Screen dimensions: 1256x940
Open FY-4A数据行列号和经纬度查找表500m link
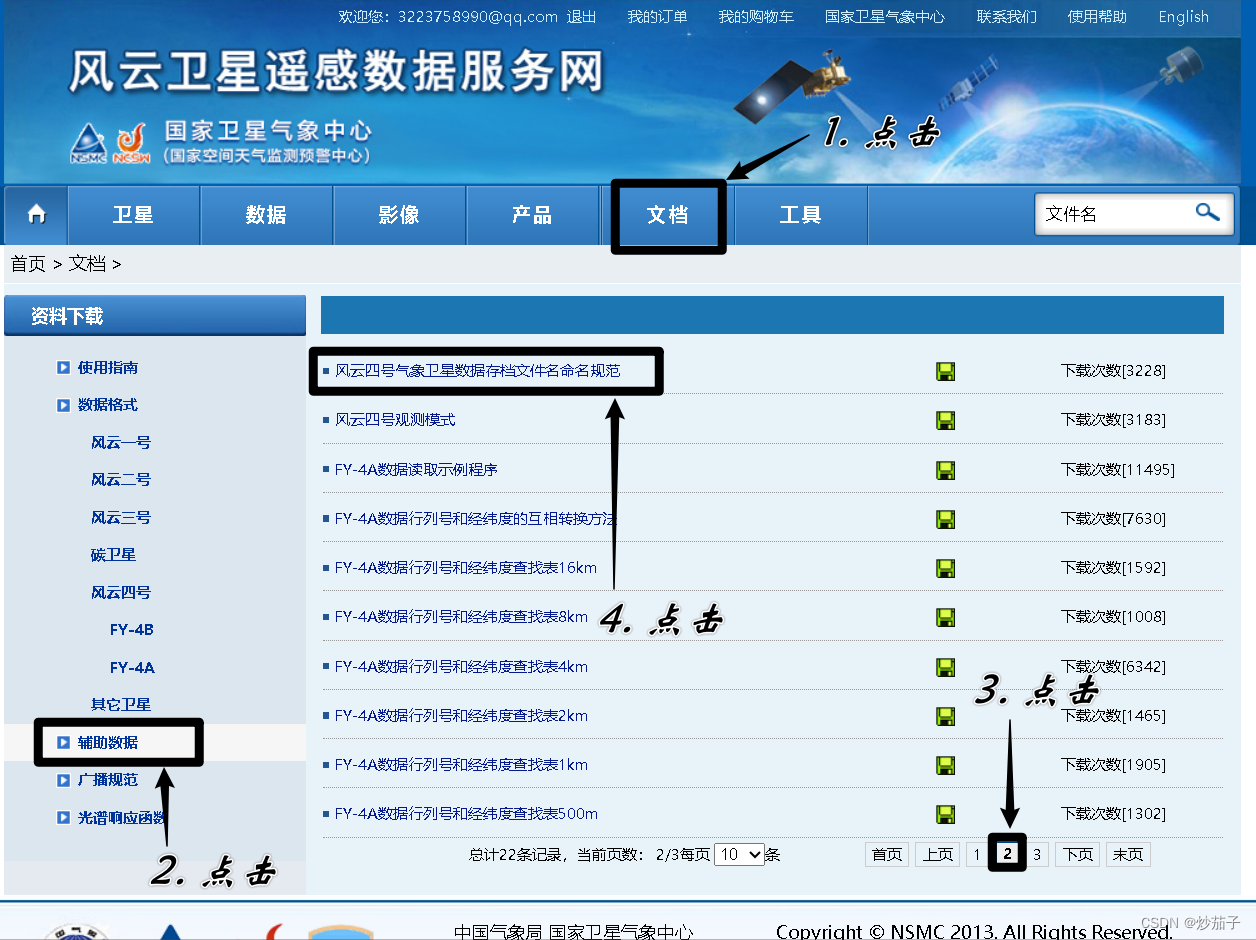point(466,814)
